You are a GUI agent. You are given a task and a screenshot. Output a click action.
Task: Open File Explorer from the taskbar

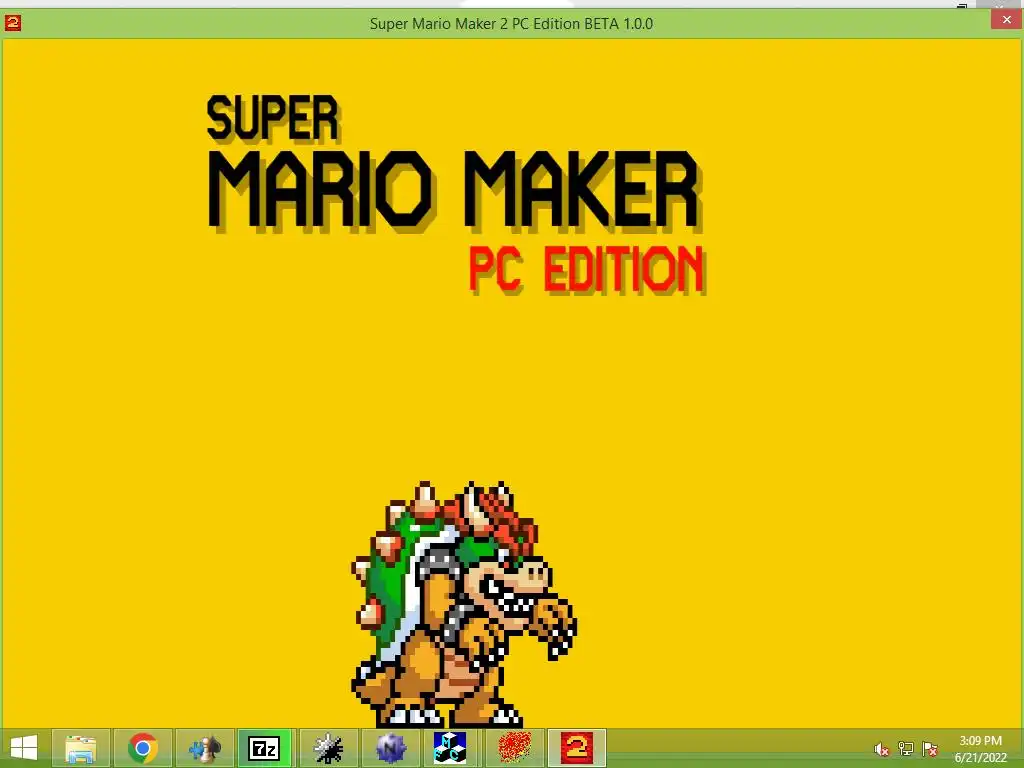pyautogui.click(x=80, y=748)
